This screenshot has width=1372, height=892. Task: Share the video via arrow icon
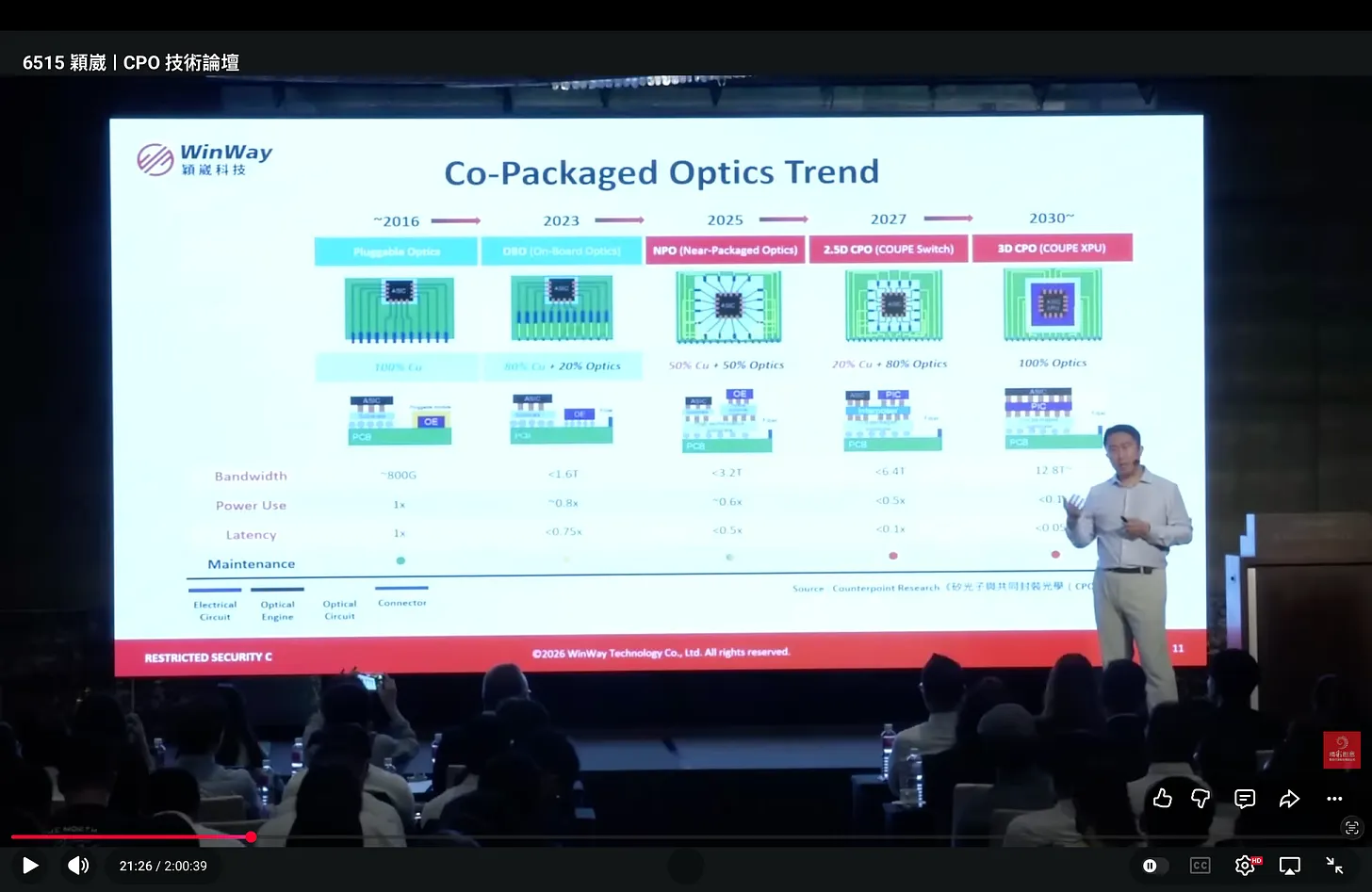(1289, 799)
